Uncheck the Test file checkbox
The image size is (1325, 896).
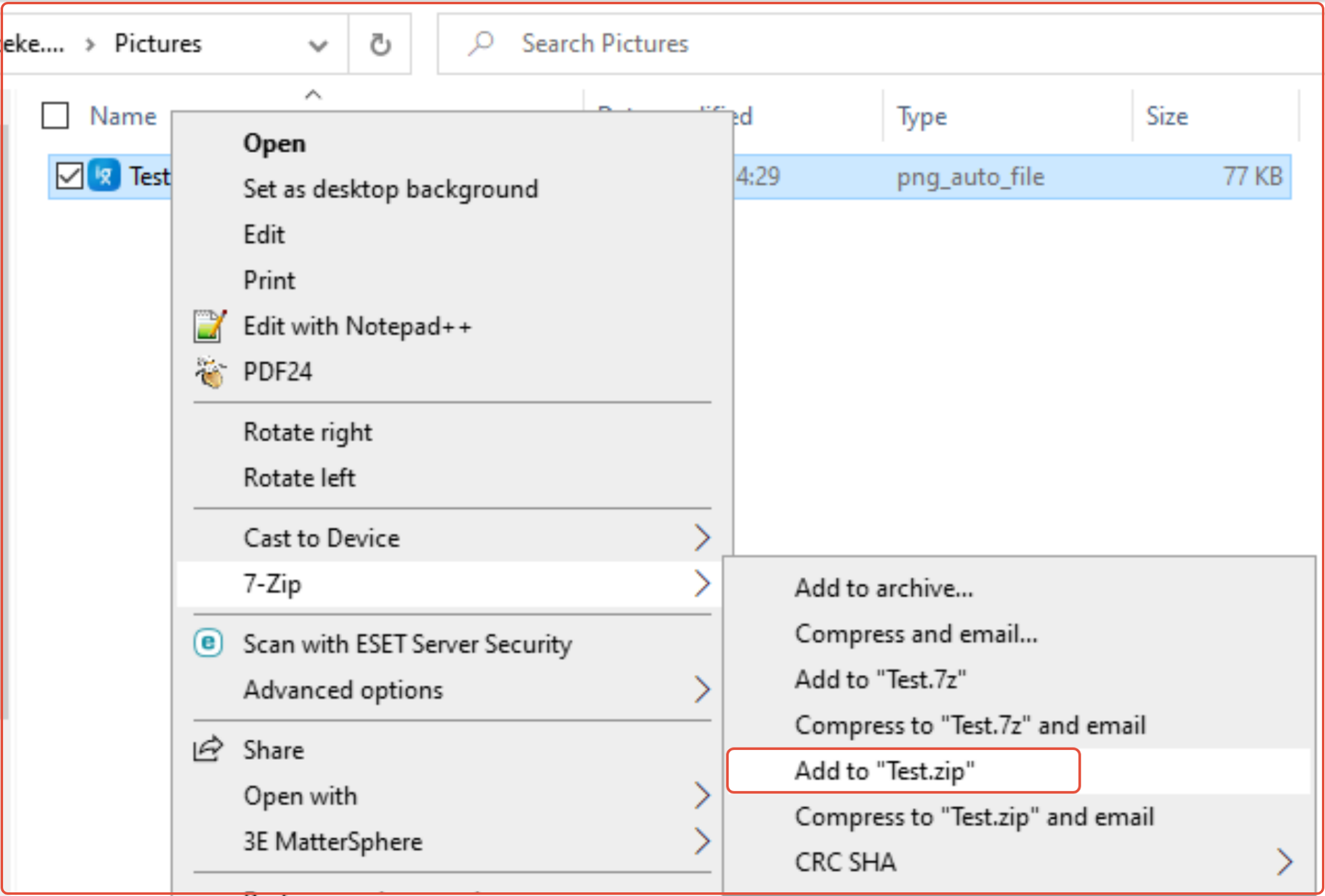tap(69, 176)
